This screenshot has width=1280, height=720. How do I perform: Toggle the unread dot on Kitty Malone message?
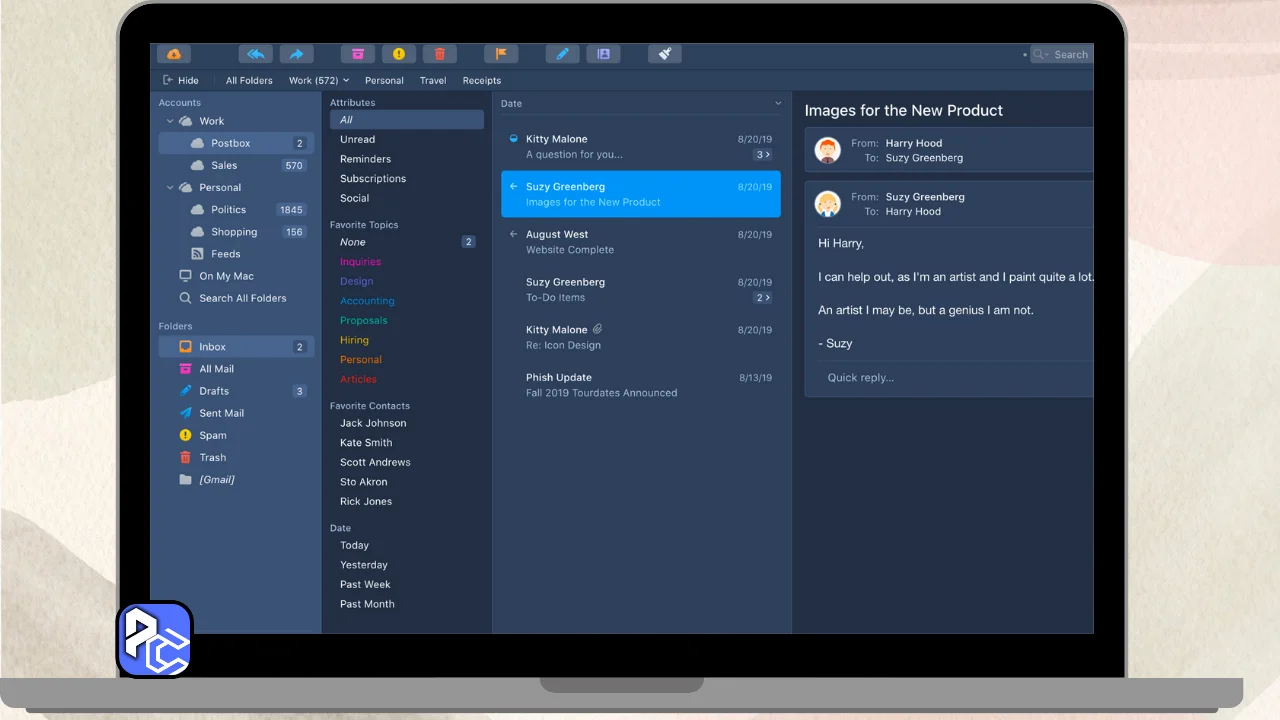pos(514,139)
